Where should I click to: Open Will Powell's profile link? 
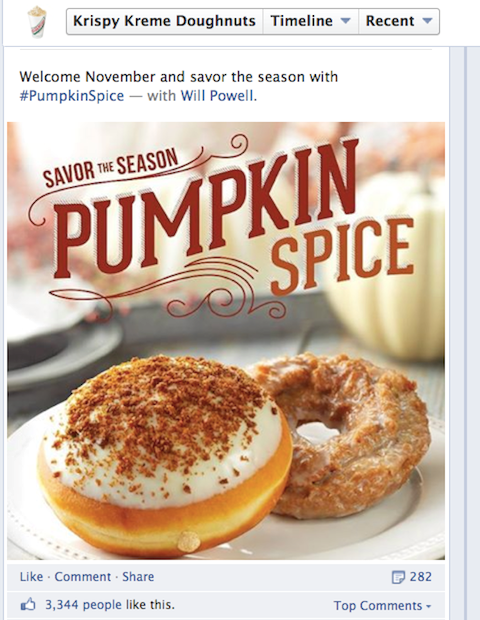point(218,96)
